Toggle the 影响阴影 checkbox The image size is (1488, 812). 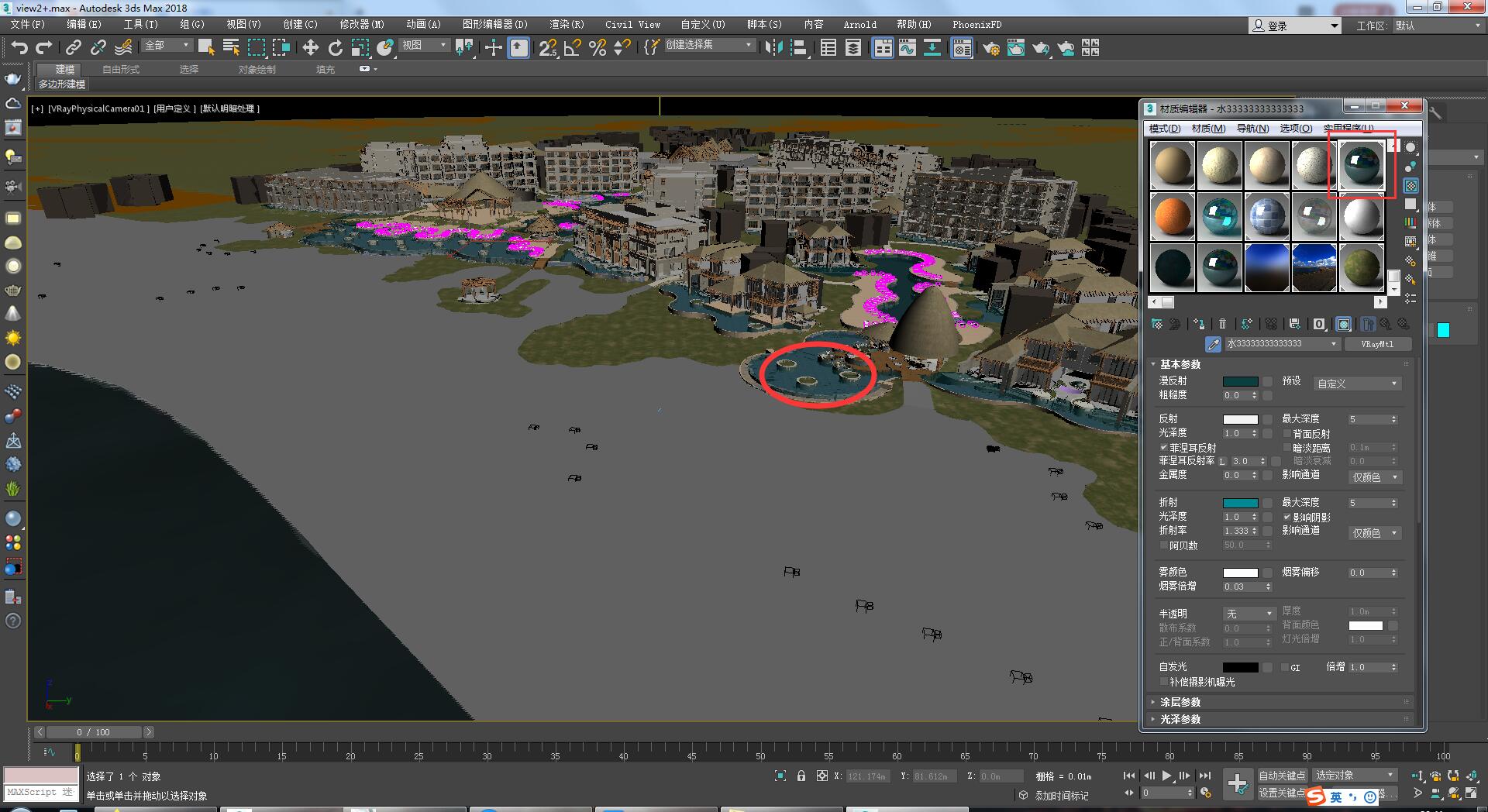coord(1287,517)
